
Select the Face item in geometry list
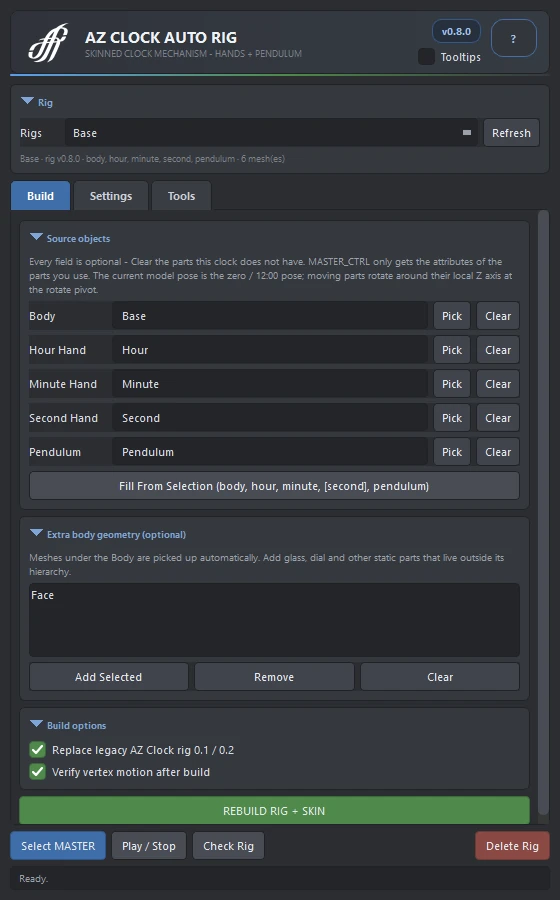coord(42,595)
